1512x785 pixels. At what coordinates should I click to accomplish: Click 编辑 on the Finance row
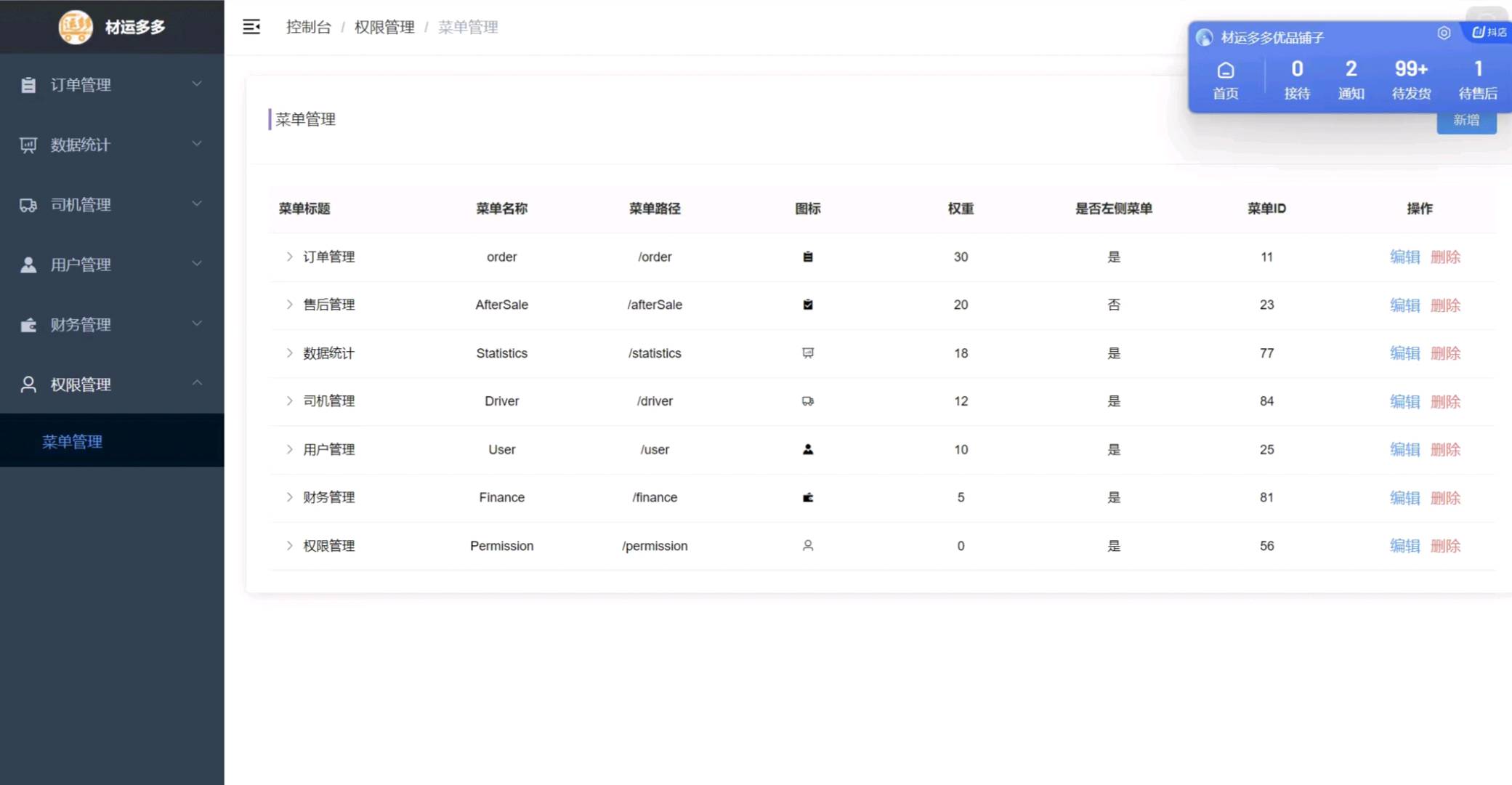(x=1404, y=498)
